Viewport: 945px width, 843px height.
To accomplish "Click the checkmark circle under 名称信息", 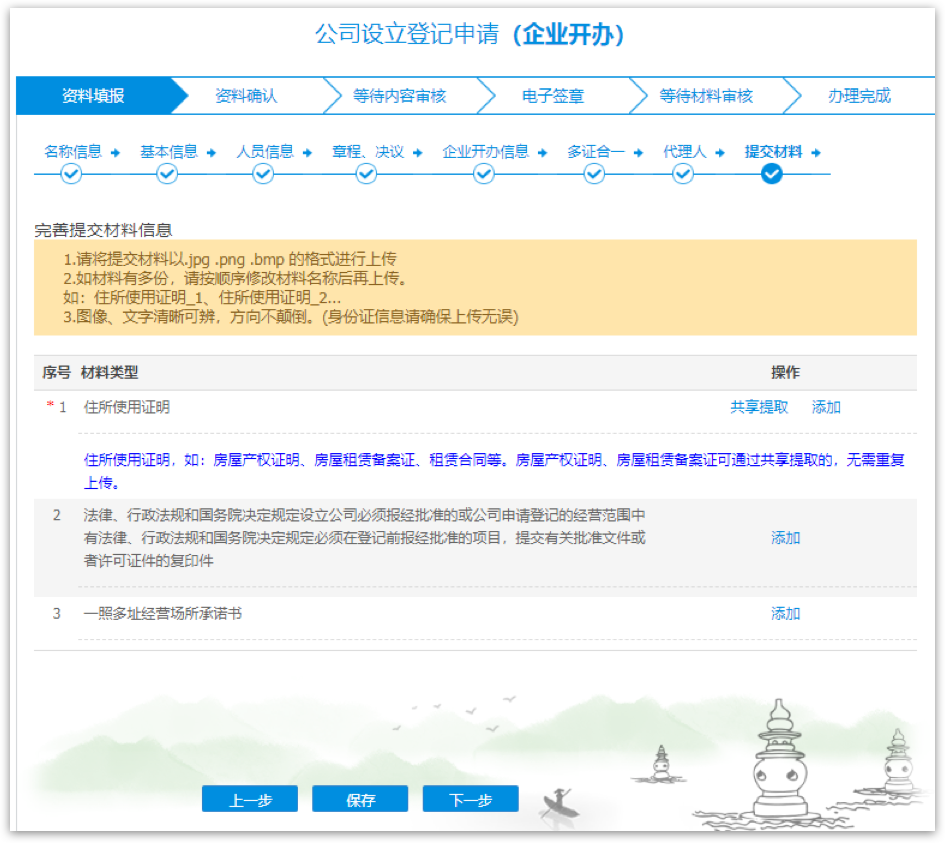I will (x=71, y=174).
